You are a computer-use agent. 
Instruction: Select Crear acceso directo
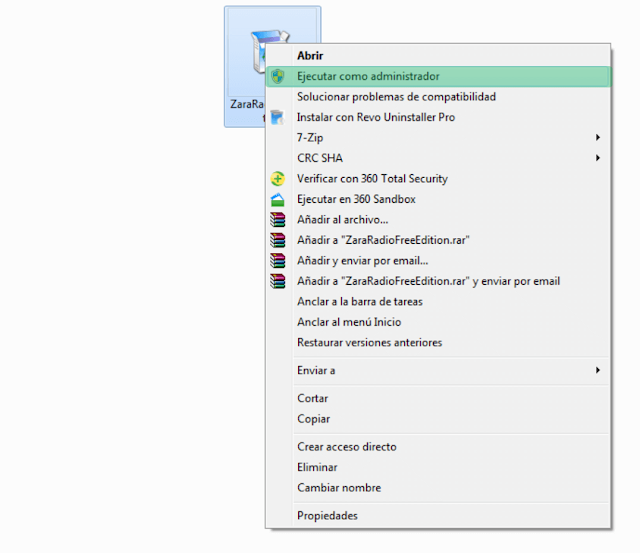pos(438,447)
